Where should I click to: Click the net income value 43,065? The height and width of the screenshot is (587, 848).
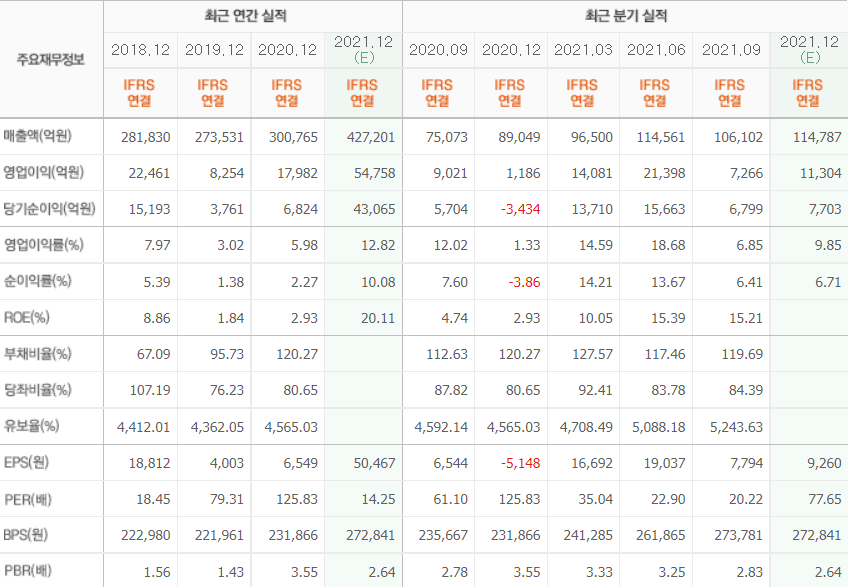point(375,209)
